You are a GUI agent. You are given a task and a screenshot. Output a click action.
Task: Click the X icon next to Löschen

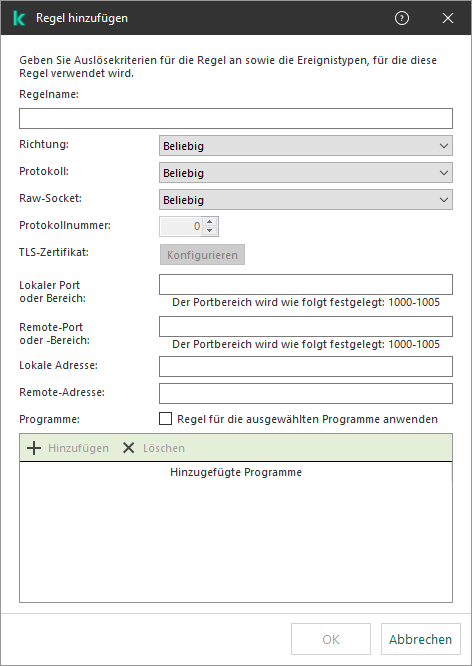point(128,448)
